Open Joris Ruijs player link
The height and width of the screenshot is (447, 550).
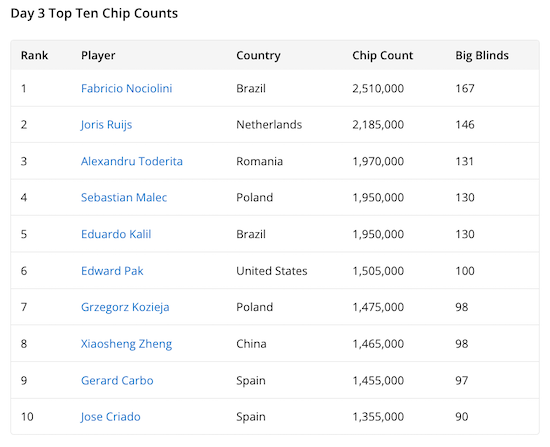[x=106, y=125]
